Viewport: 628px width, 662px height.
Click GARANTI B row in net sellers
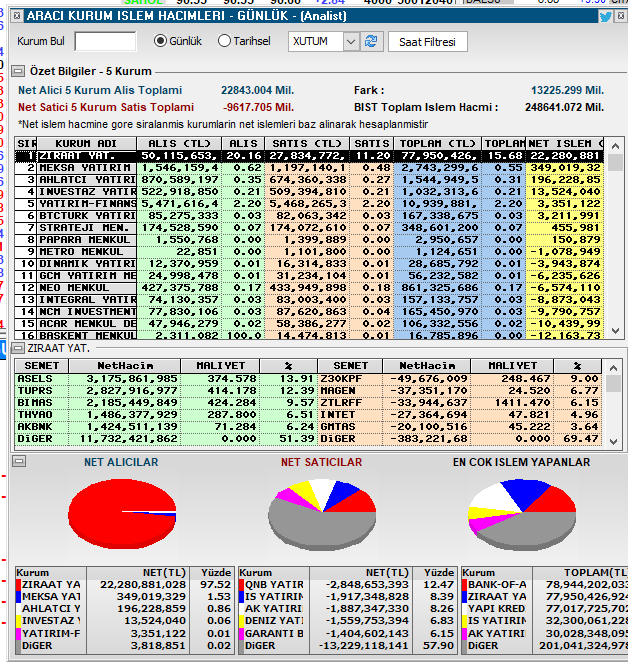click(348, 634)
